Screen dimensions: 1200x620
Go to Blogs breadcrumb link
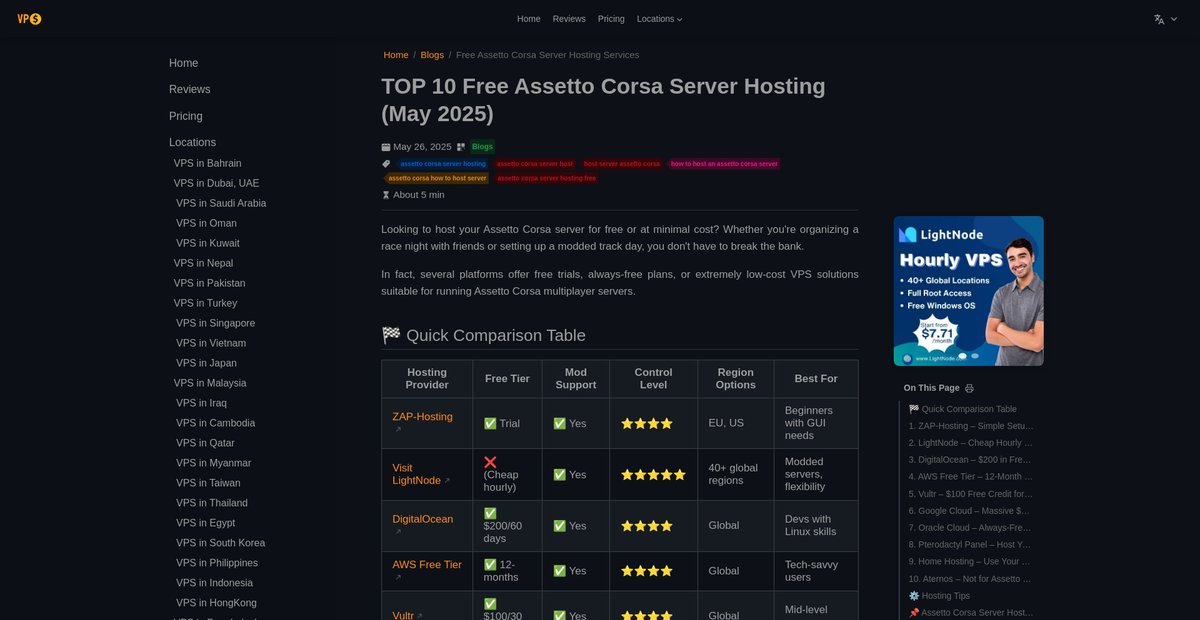point(432,55)
